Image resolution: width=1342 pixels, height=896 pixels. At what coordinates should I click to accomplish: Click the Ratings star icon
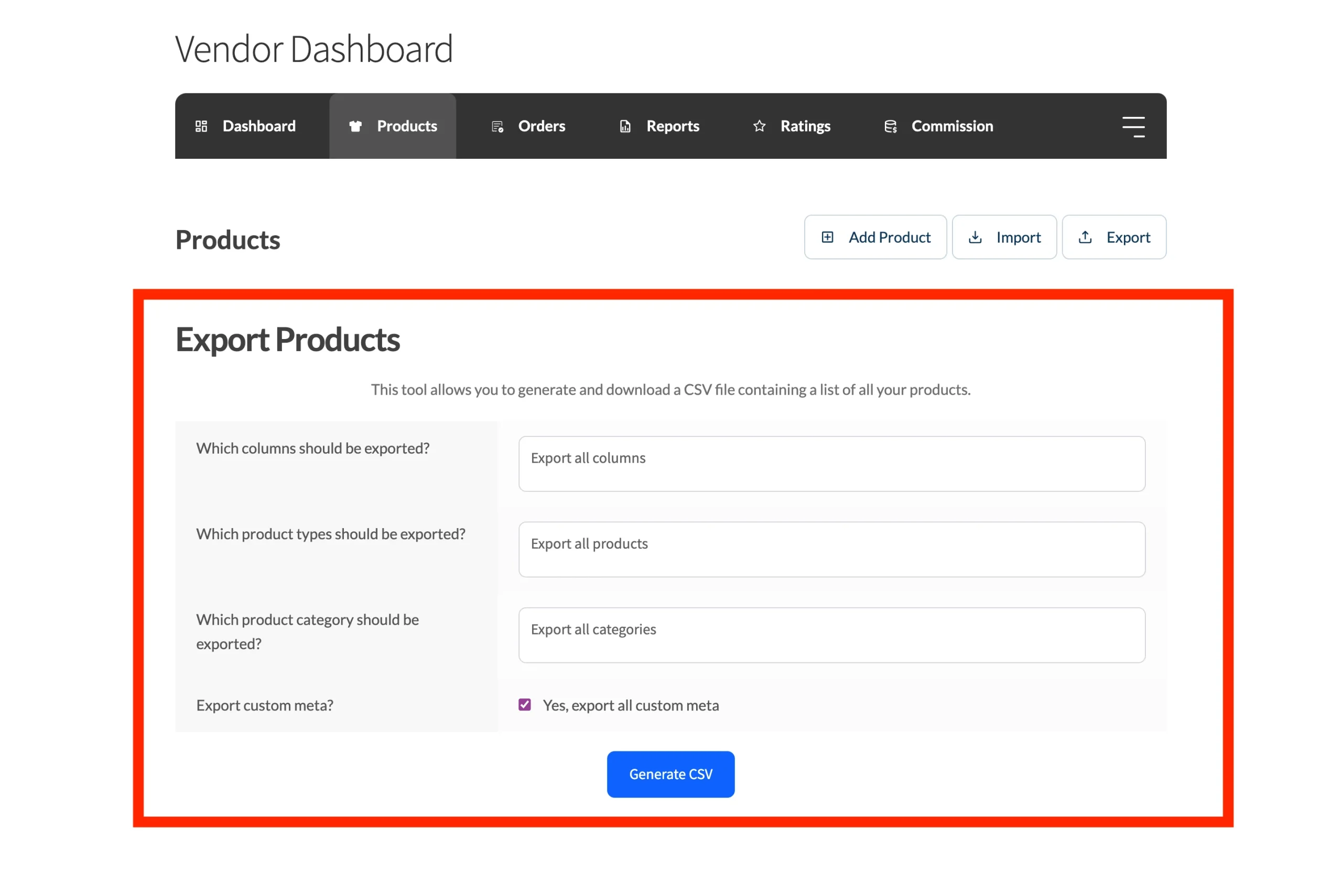coord(759,126)
